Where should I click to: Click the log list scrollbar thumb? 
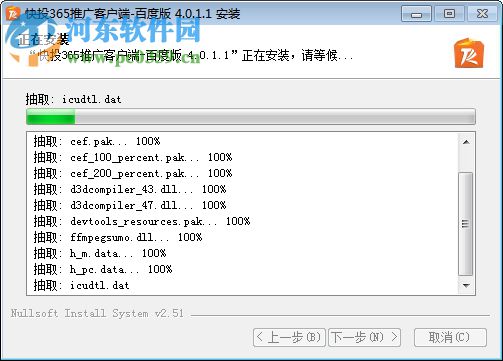click(466, 224)
